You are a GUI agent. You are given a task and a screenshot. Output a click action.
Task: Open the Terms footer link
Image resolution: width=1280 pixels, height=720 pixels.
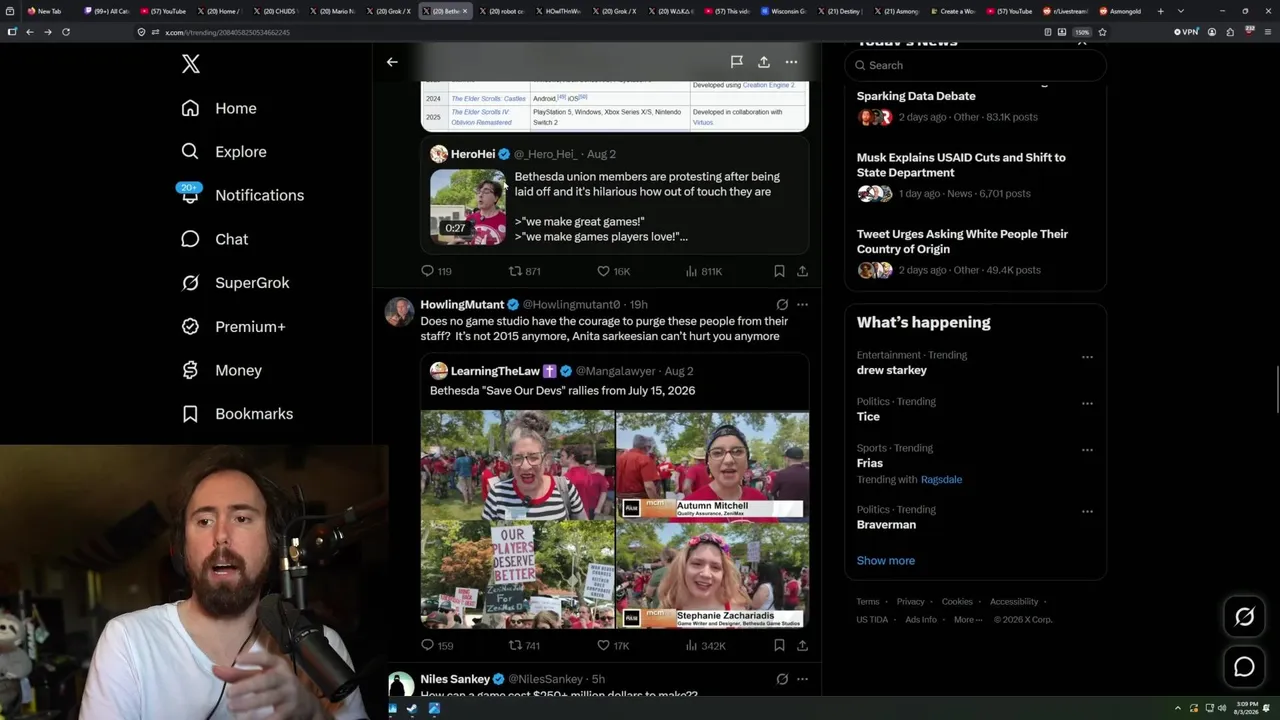867,602
